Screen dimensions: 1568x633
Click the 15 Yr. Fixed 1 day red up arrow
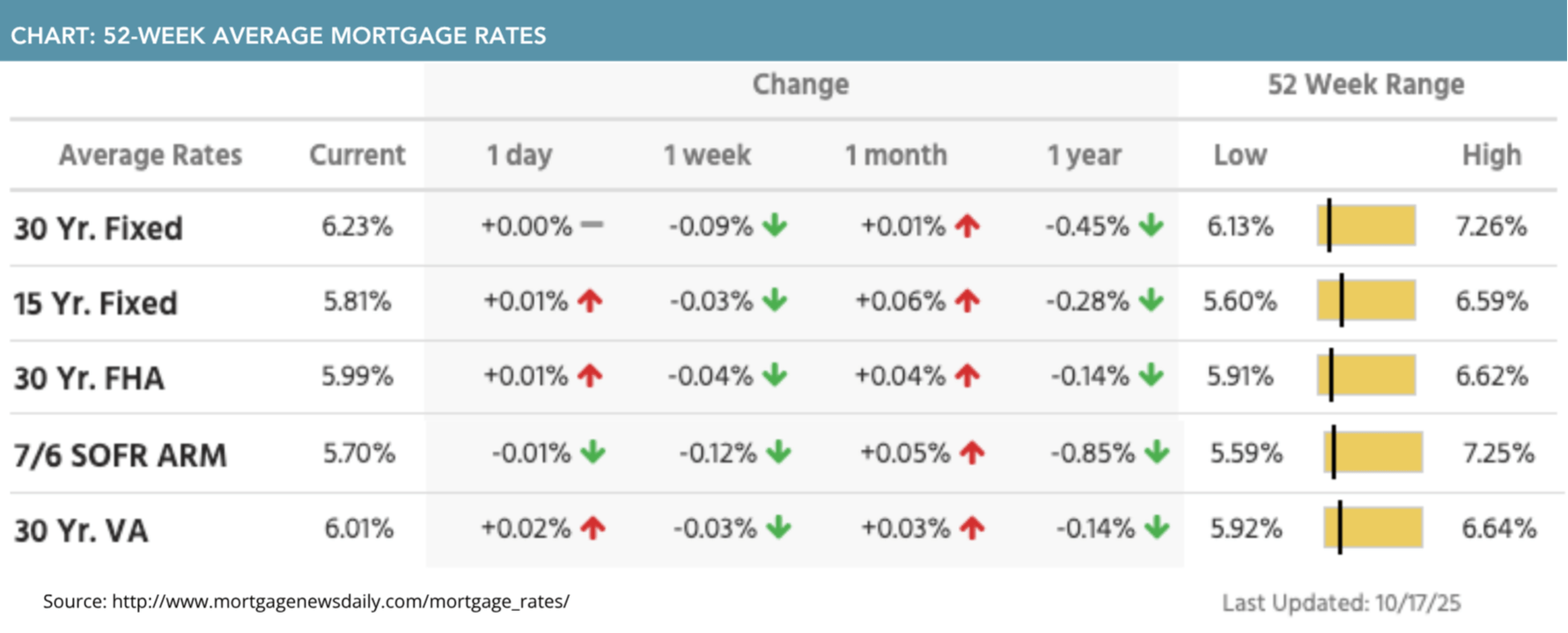click(590, 301)
